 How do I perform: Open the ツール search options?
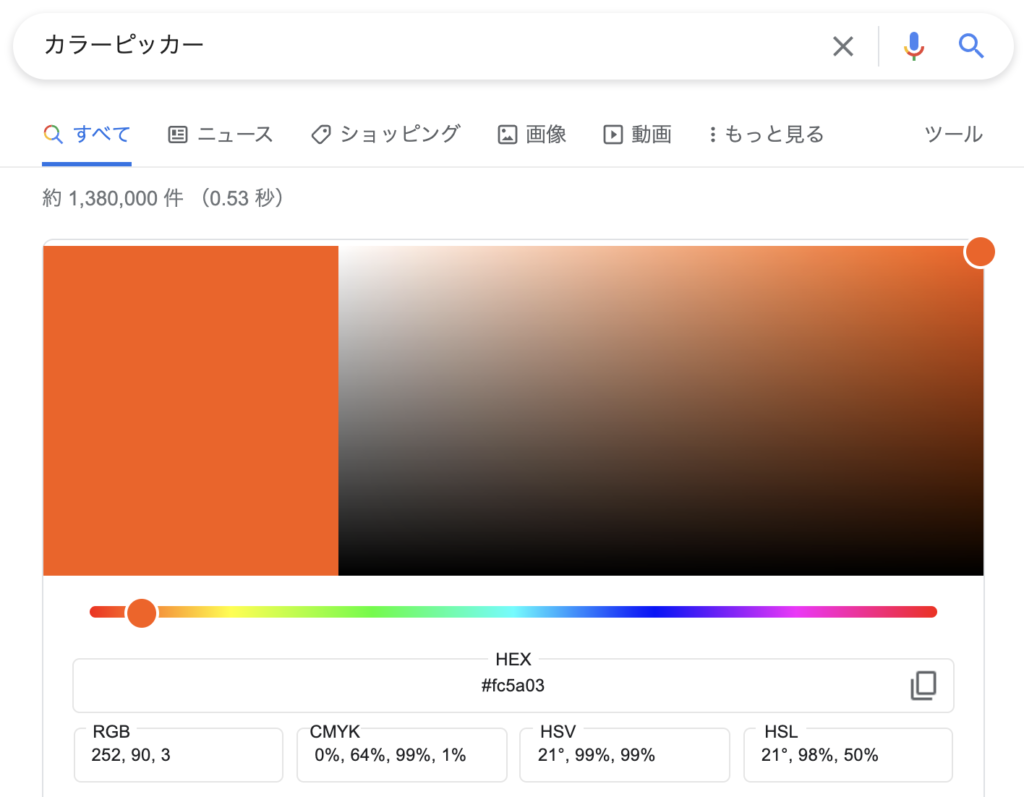tap(952, 134)
